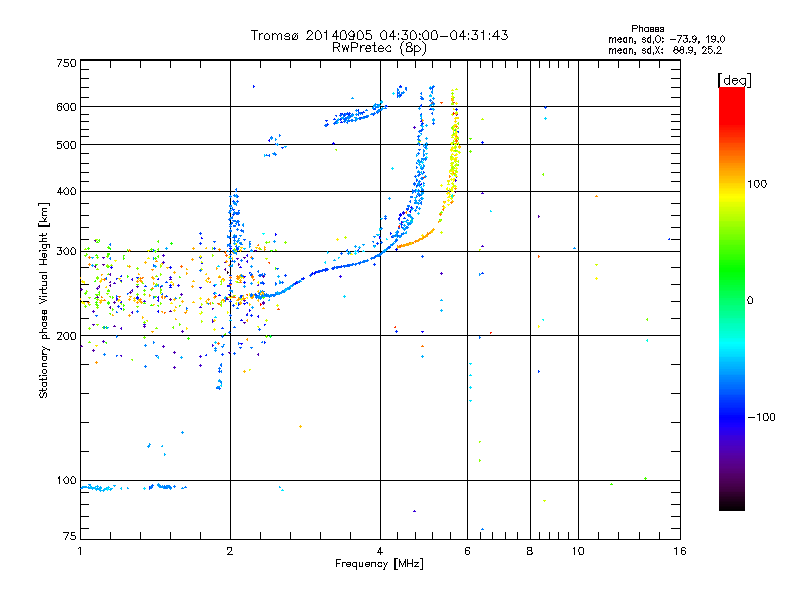
Task: Click the x-axis tick label "16"
Action: [x=680, y=551]
